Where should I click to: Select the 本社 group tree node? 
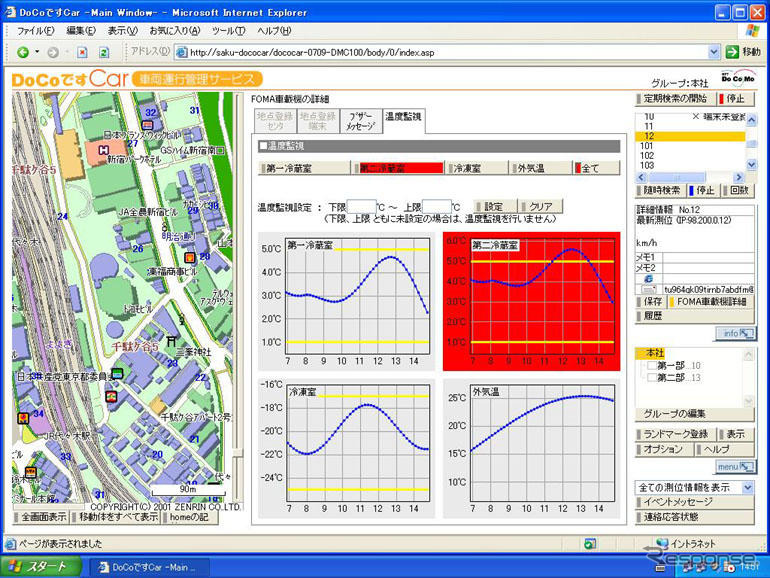(655, 353)
